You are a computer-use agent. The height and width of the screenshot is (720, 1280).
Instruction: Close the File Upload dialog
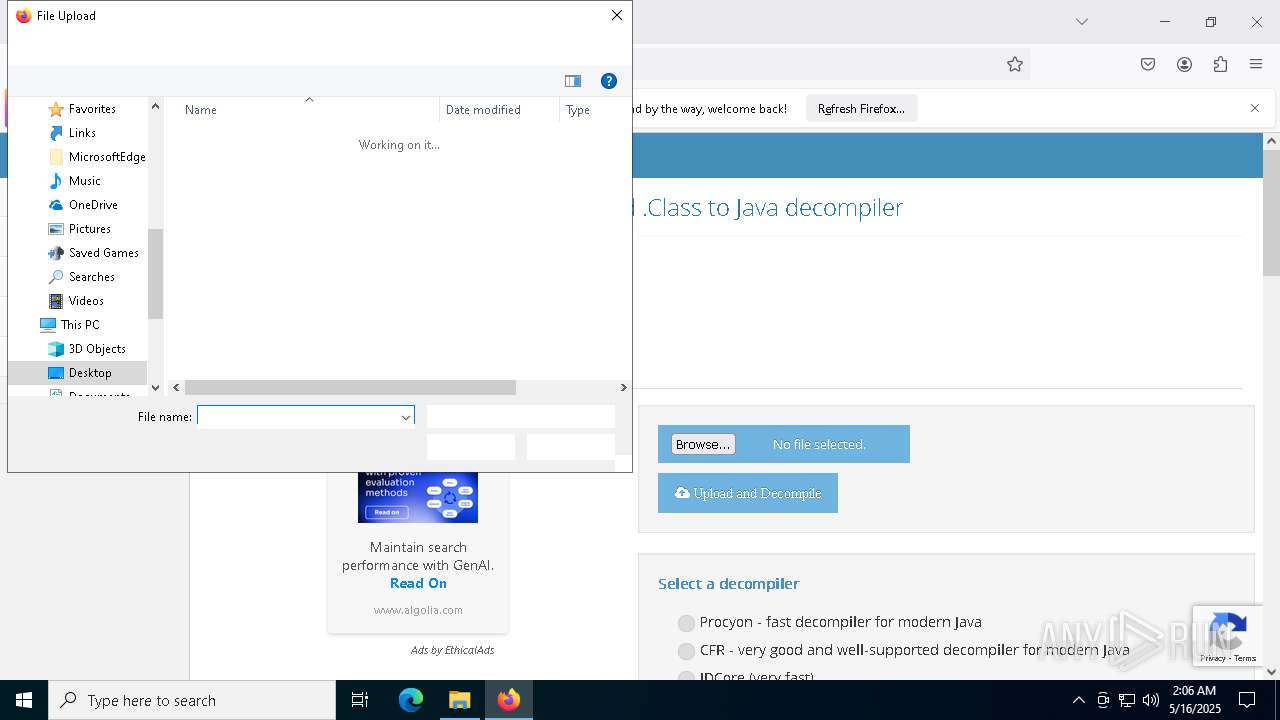coord(617,16)
